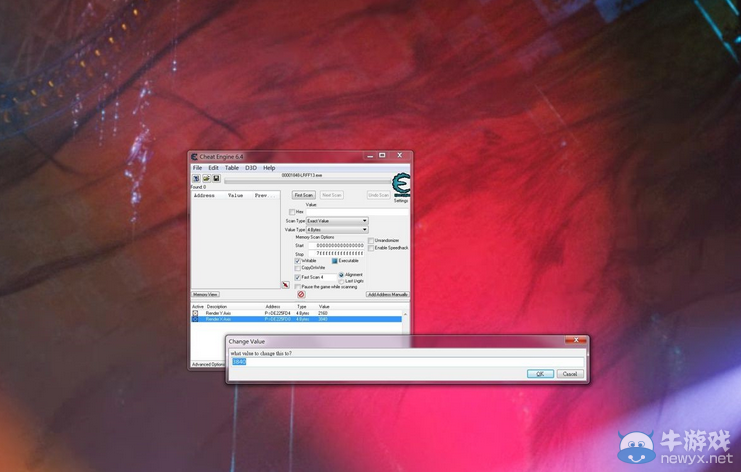Viewport: 741px width, 472px height.
Task: Open the Scan Type dropdown
Action: coord(337,221)
